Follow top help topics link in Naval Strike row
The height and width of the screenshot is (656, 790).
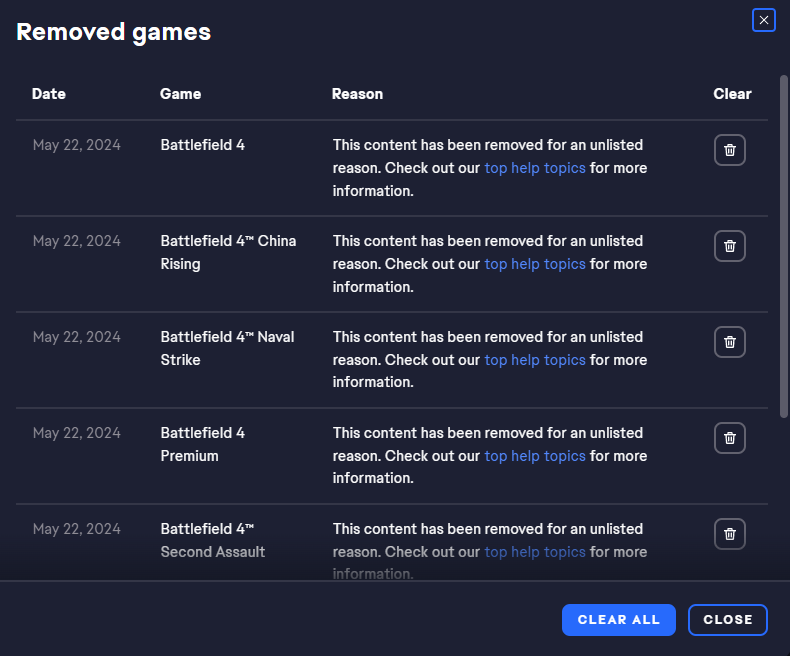pos(535,360)
